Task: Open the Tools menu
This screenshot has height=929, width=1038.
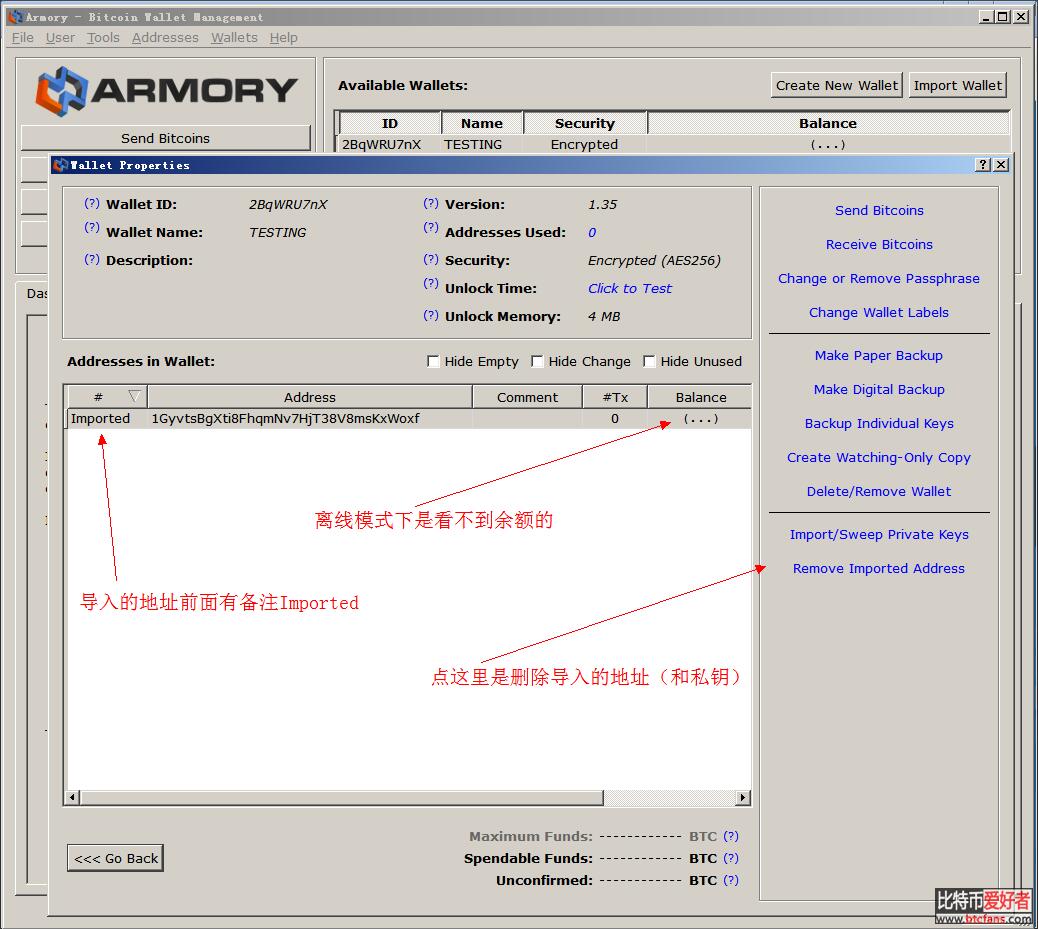Action: click(x=103, y=38)
